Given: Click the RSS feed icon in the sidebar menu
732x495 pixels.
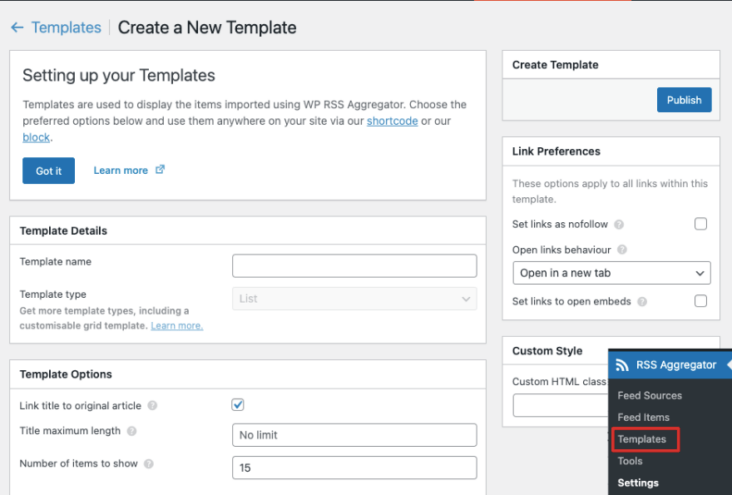Looking at the screenshot, I should (622, 365).
